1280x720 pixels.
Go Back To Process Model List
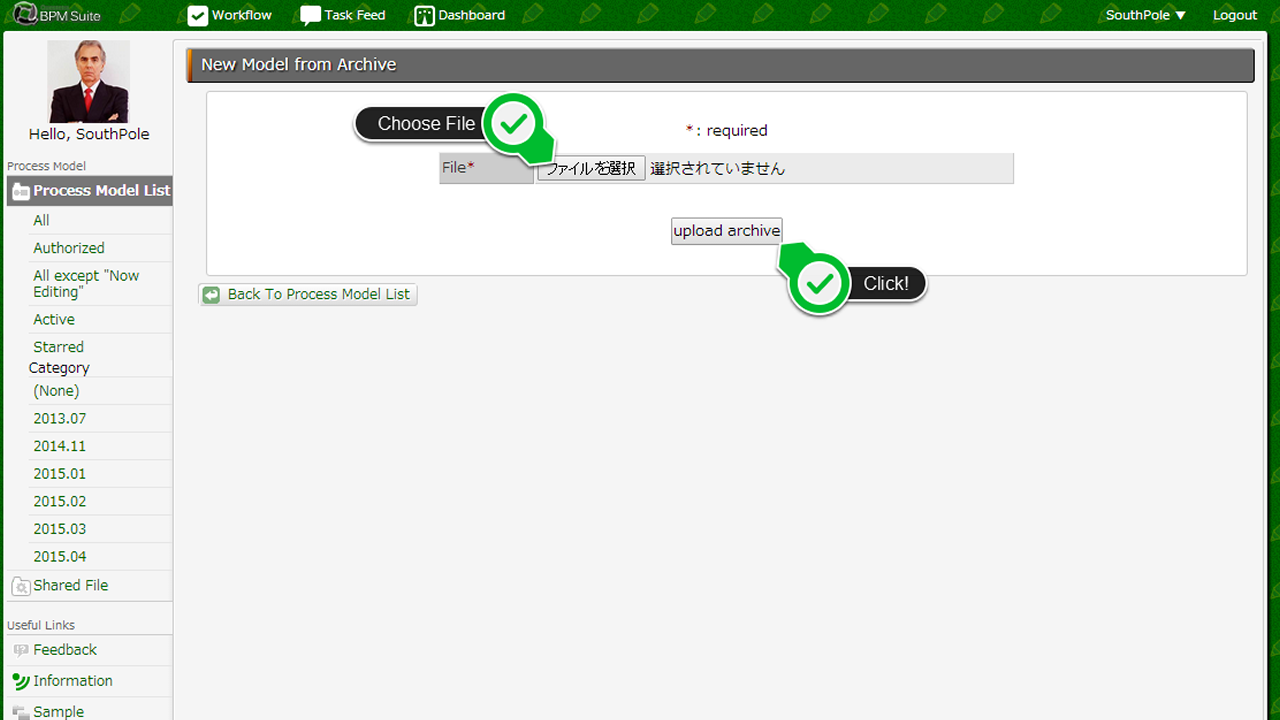coord(308,294)
